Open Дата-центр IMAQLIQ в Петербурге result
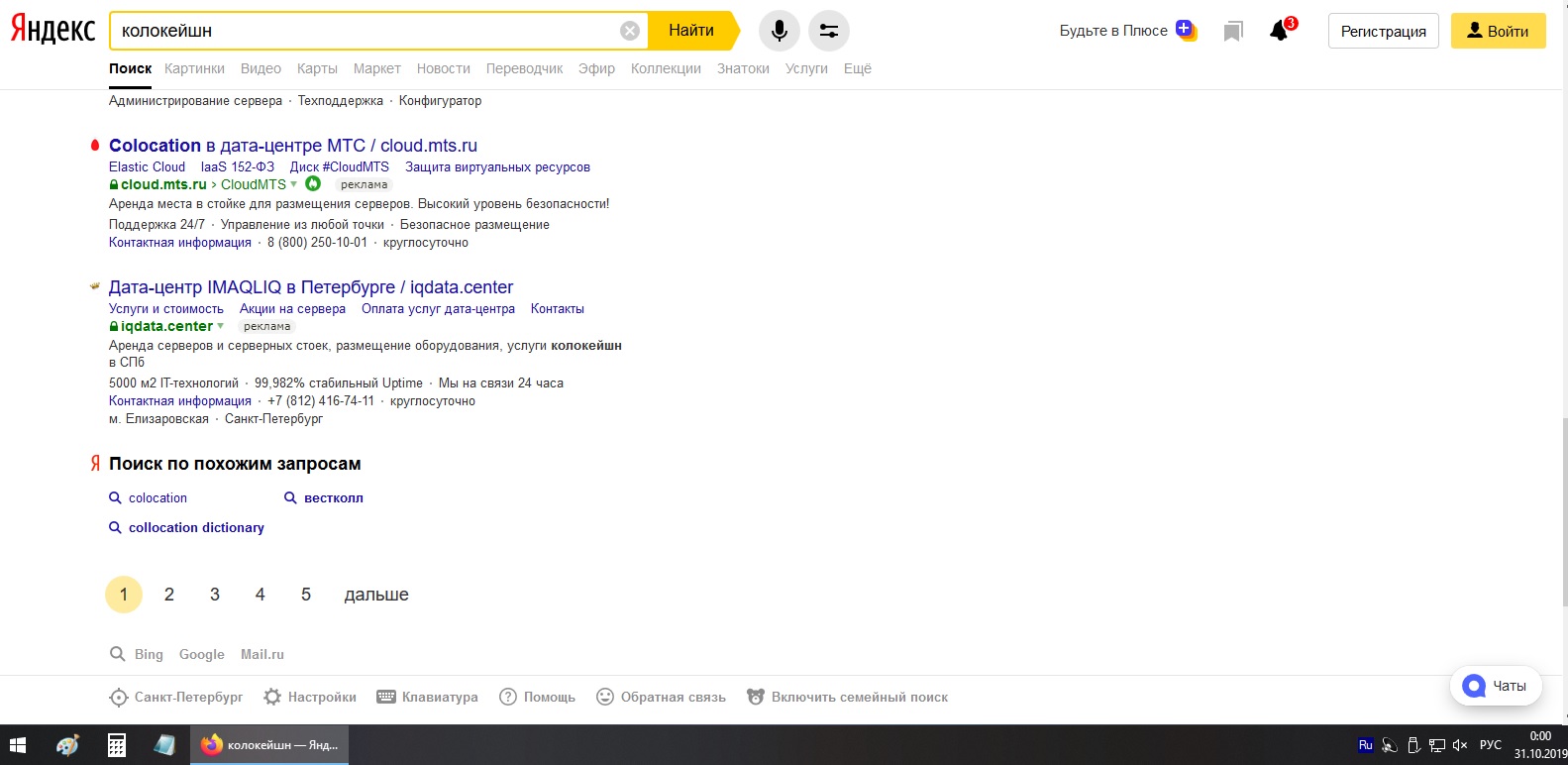The image size is (1568, 765). point(311,287)
